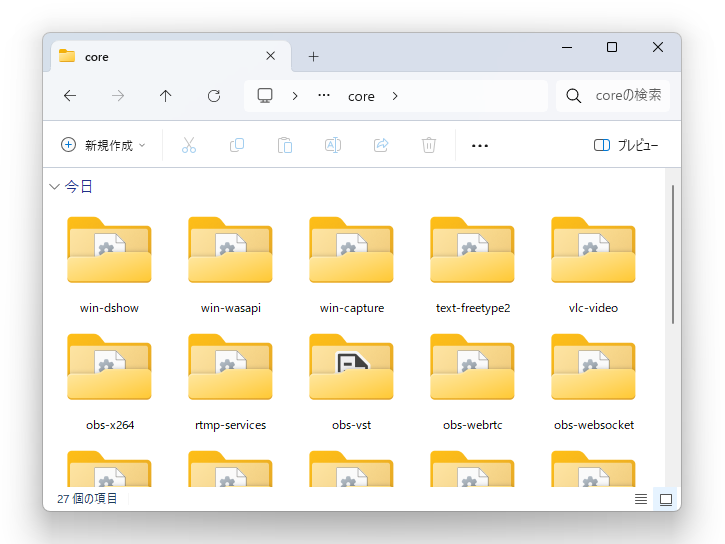Screen dimensions: 725x544
Task: Select the win-wasapi folder
Action: pos(230,265)
